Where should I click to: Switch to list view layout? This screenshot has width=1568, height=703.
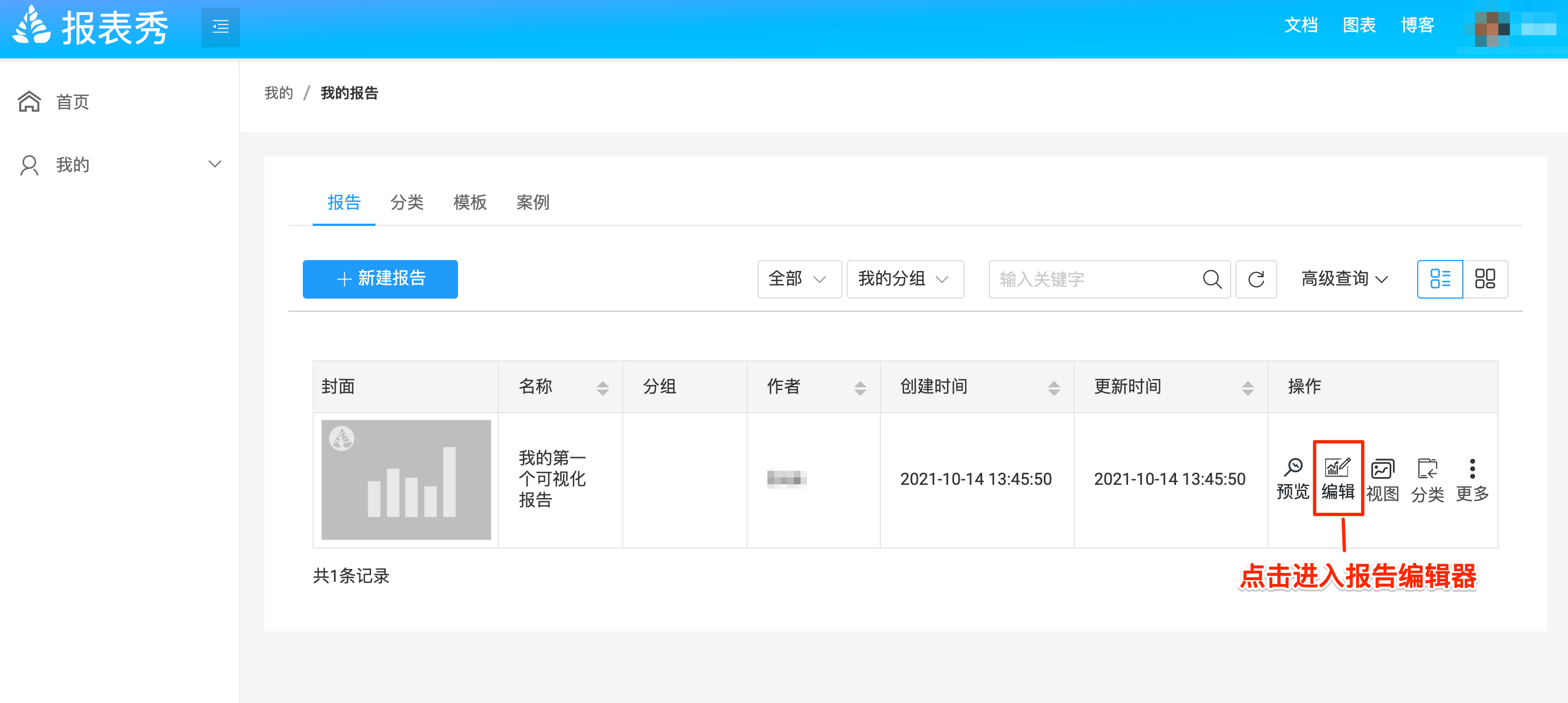[1440, 279]
